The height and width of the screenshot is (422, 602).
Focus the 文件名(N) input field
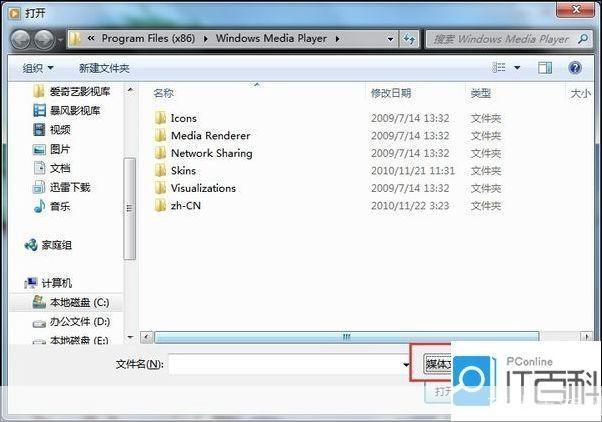pyautogui.click(x=284, y=364)
